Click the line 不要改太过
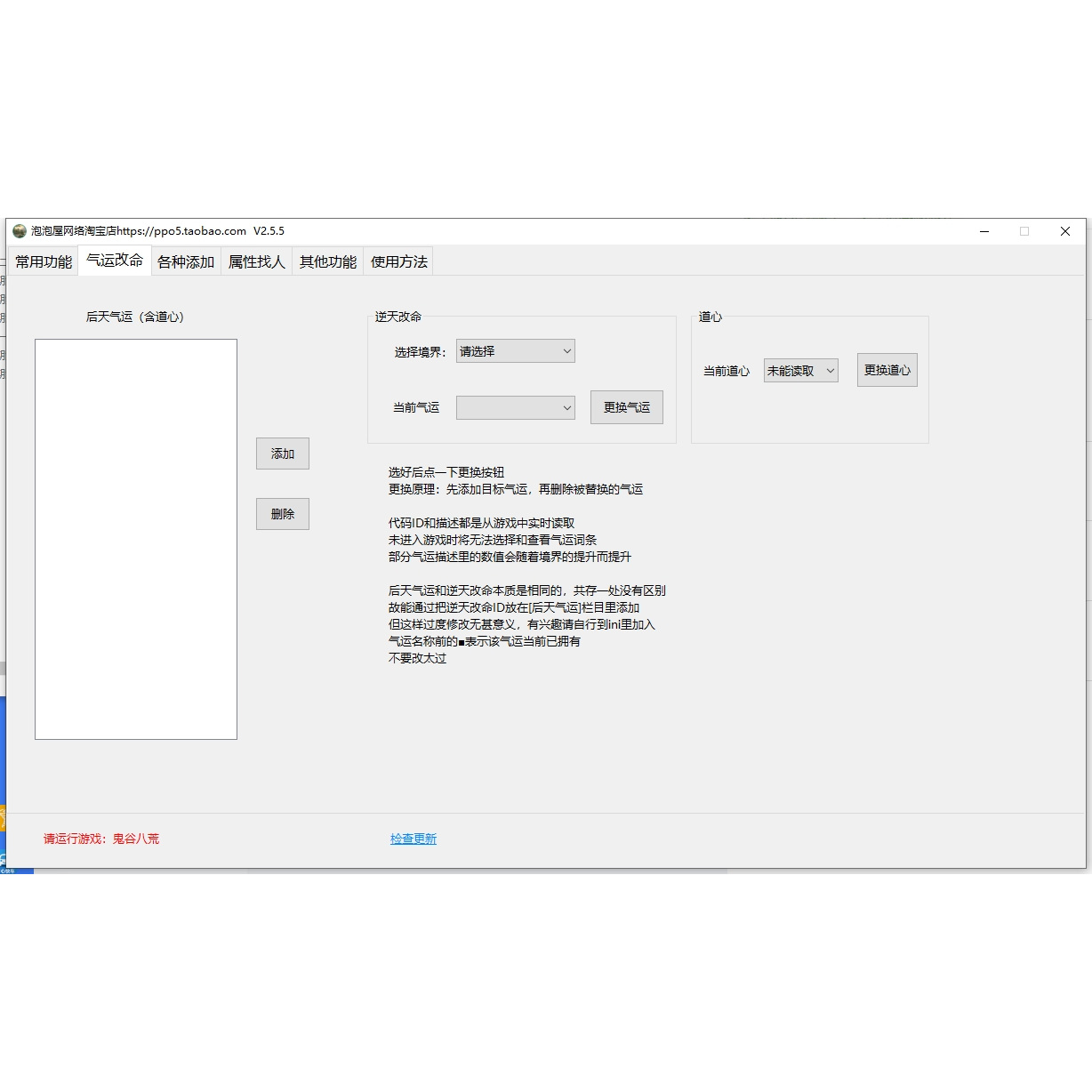Image resolution: width=1092 pixels, height=1092 pixels. click(x=417, y=658)
